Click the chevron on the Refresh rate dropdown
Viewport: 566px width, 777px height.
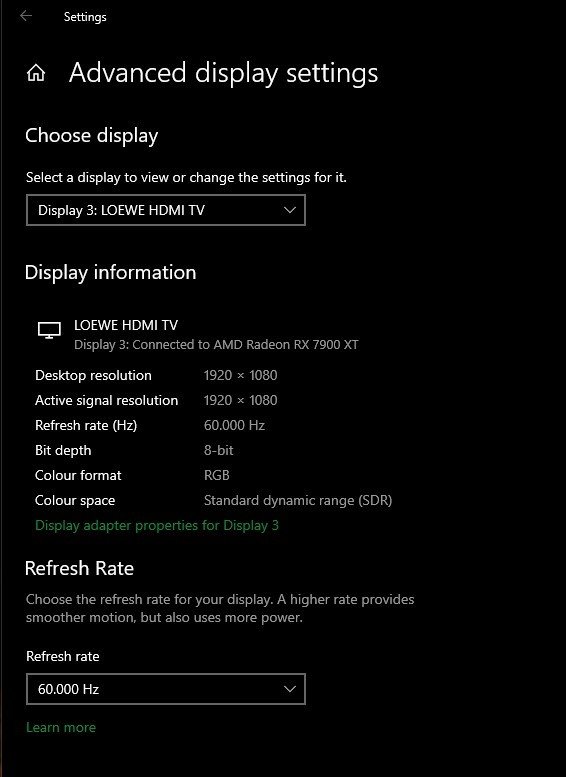coord(289,689)
